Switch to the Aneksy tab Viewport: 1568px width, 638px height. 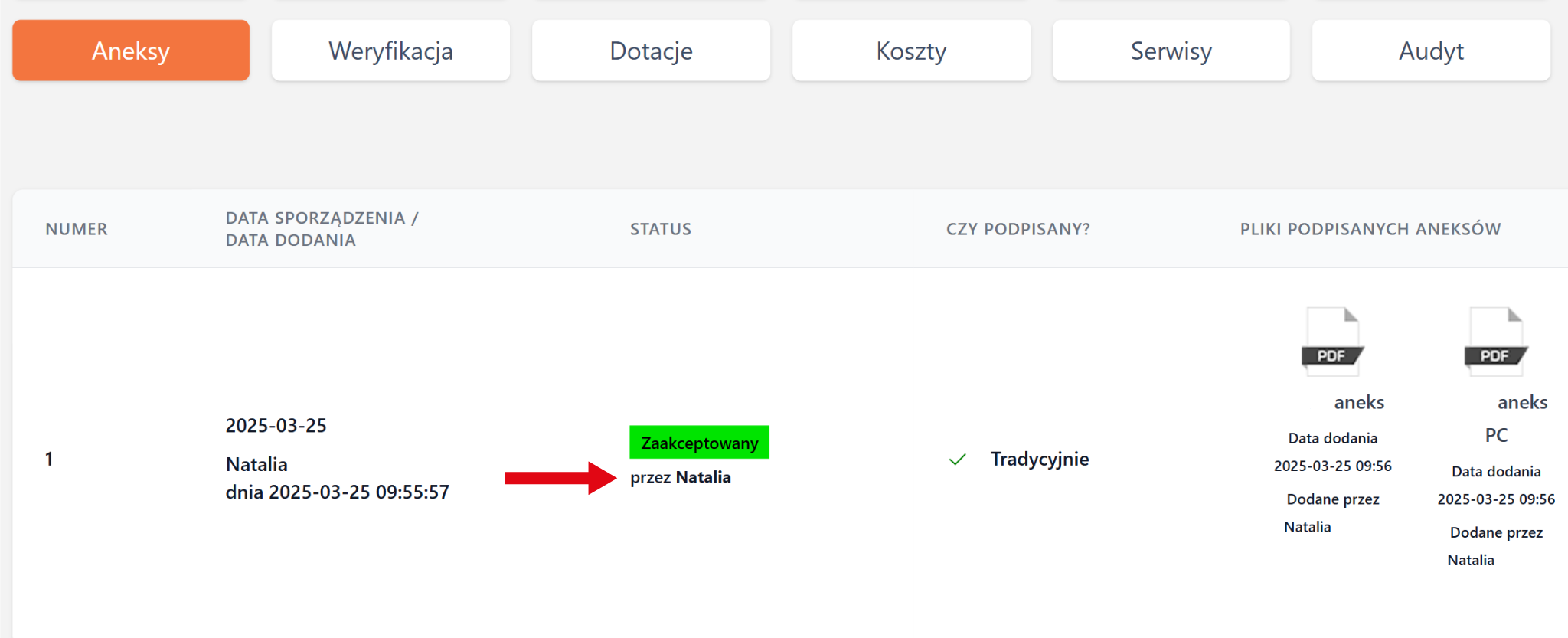point(131,51)
